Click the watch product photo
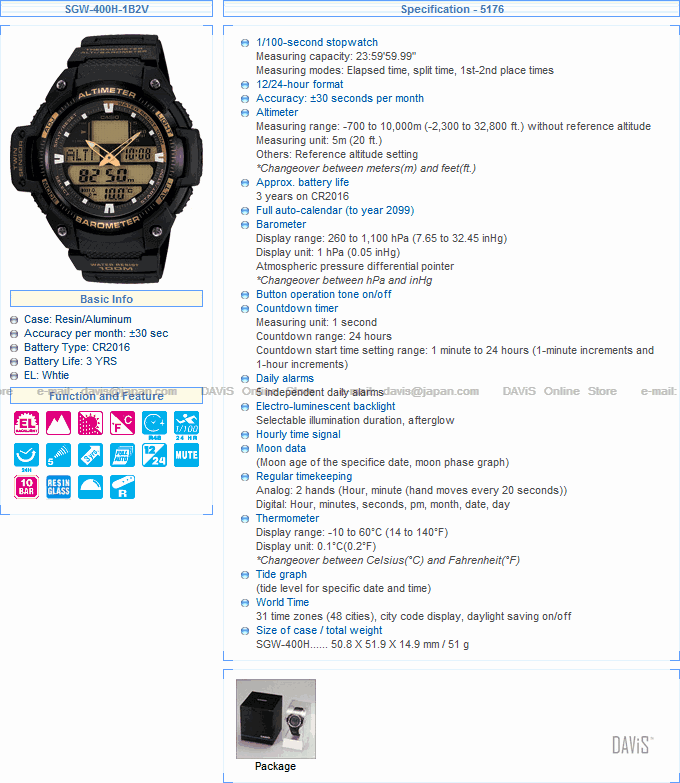 coord(107,158)
